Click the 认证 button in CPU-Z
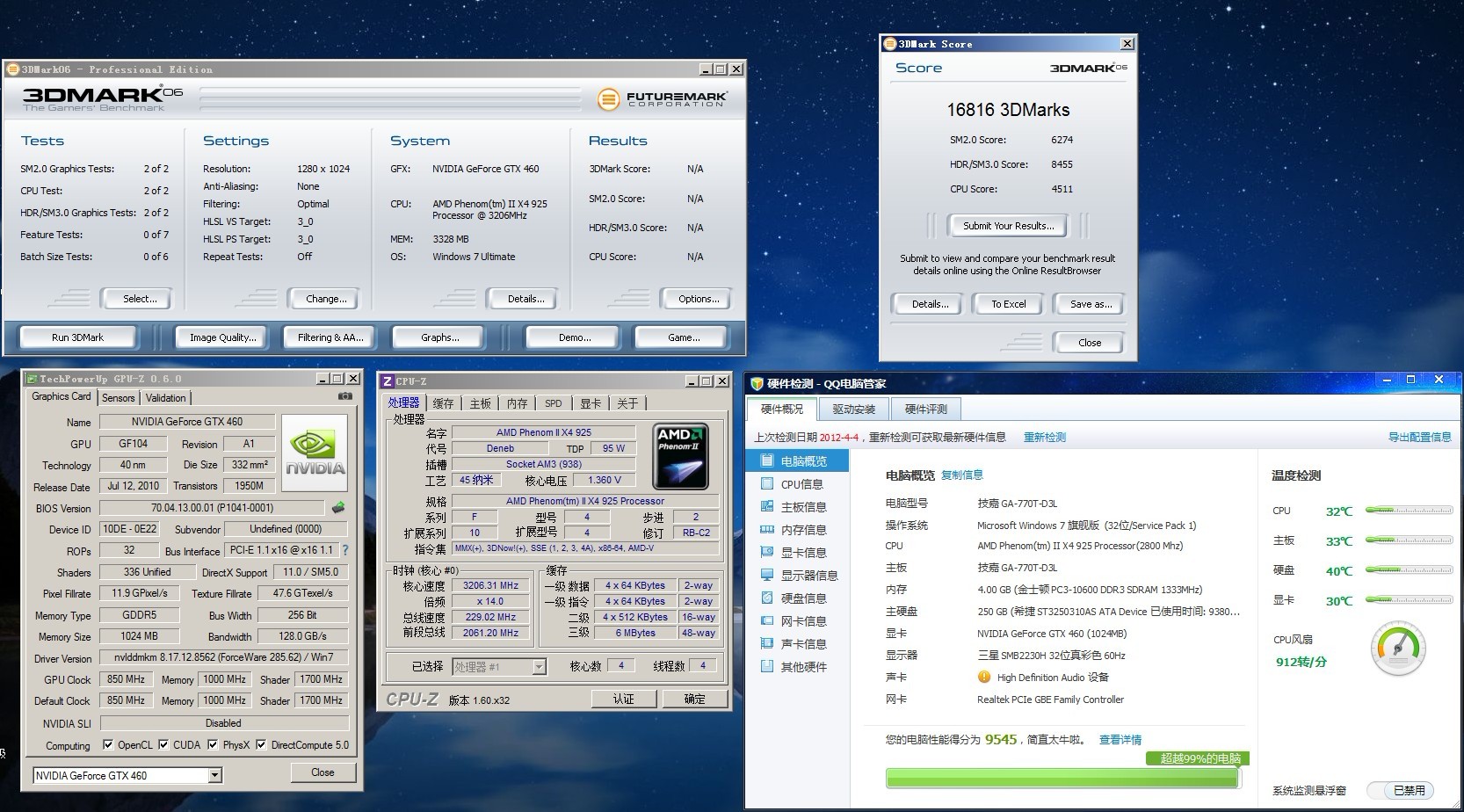The height and width of the screenshot is (812, 1464). point(624,699)
